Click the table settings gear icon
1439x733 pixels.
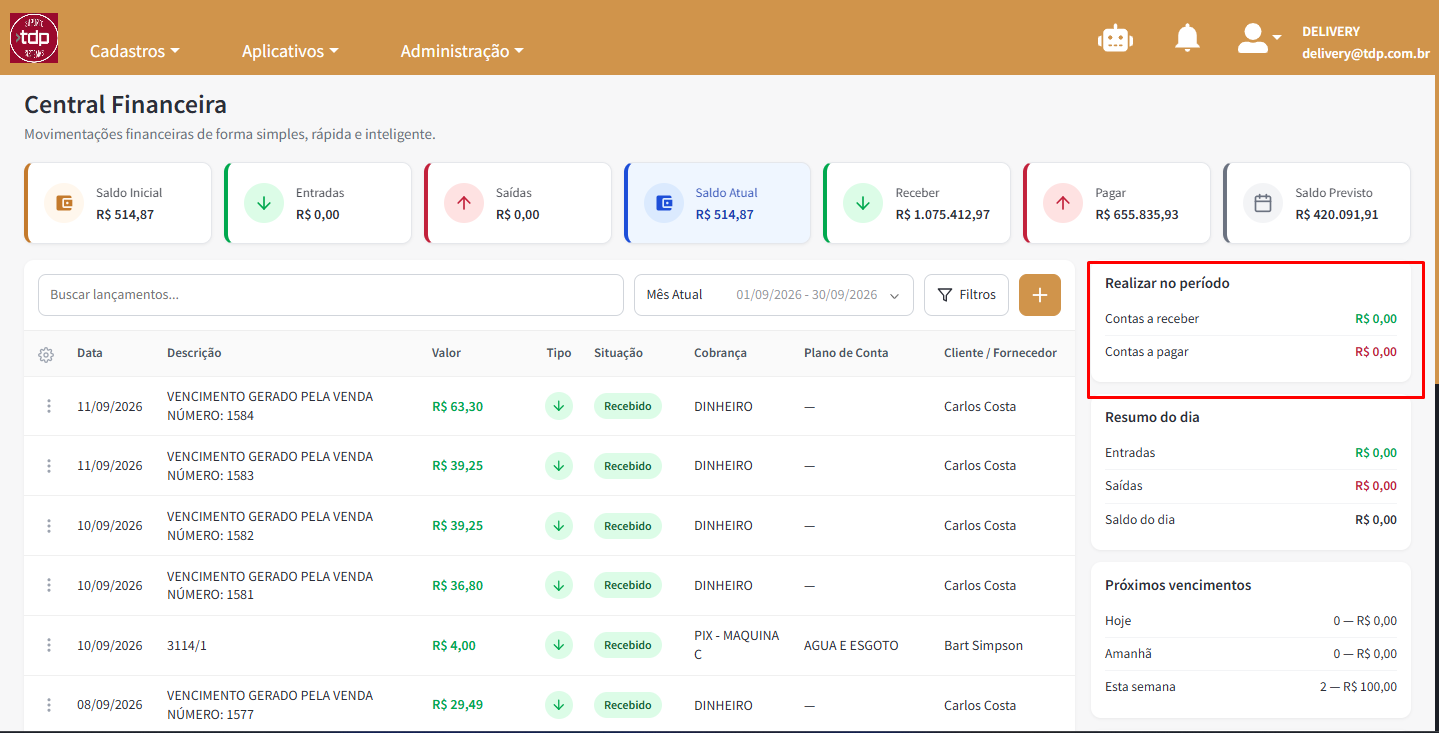click(46, 354)
